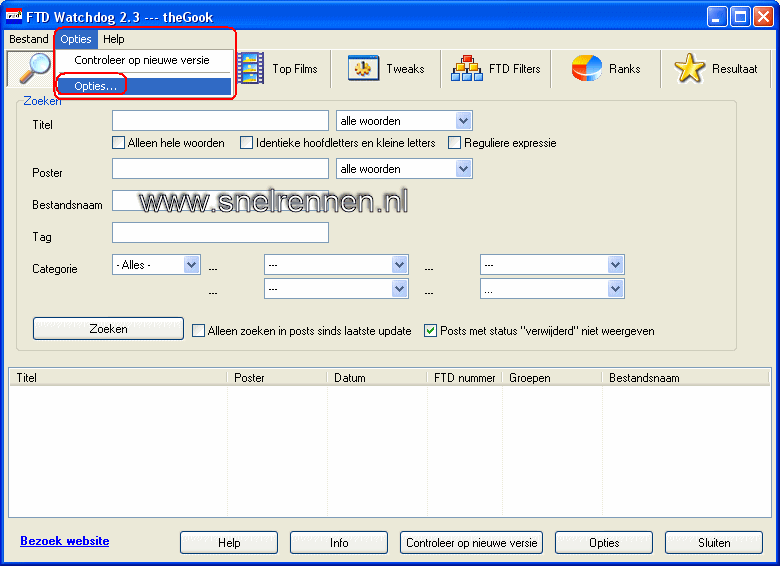Enable 'Alleen hele woorden' checkbox
The image size is (780, 566).
coord(118,143)
